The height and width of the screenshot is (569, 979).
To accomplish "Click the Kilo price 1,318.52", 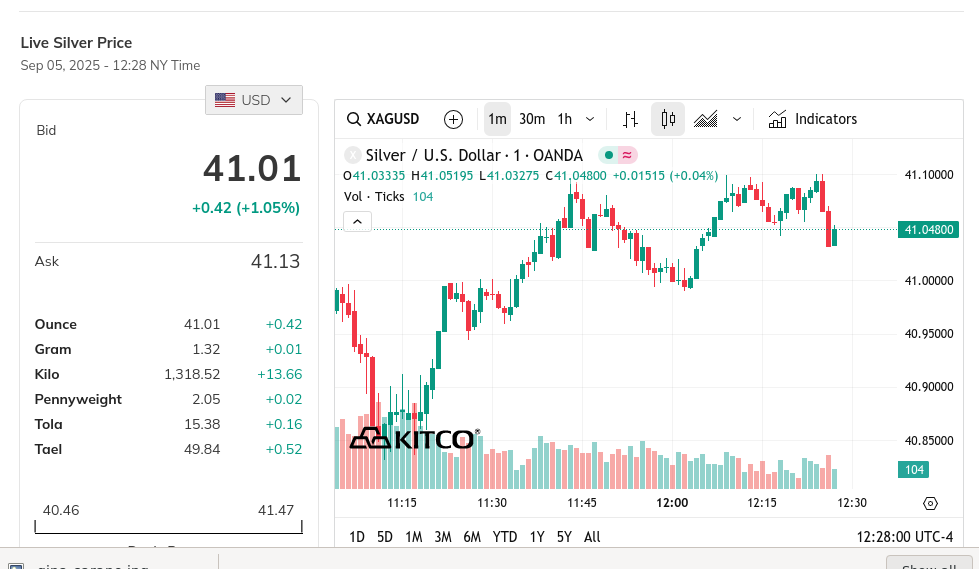I will (192, 374).
